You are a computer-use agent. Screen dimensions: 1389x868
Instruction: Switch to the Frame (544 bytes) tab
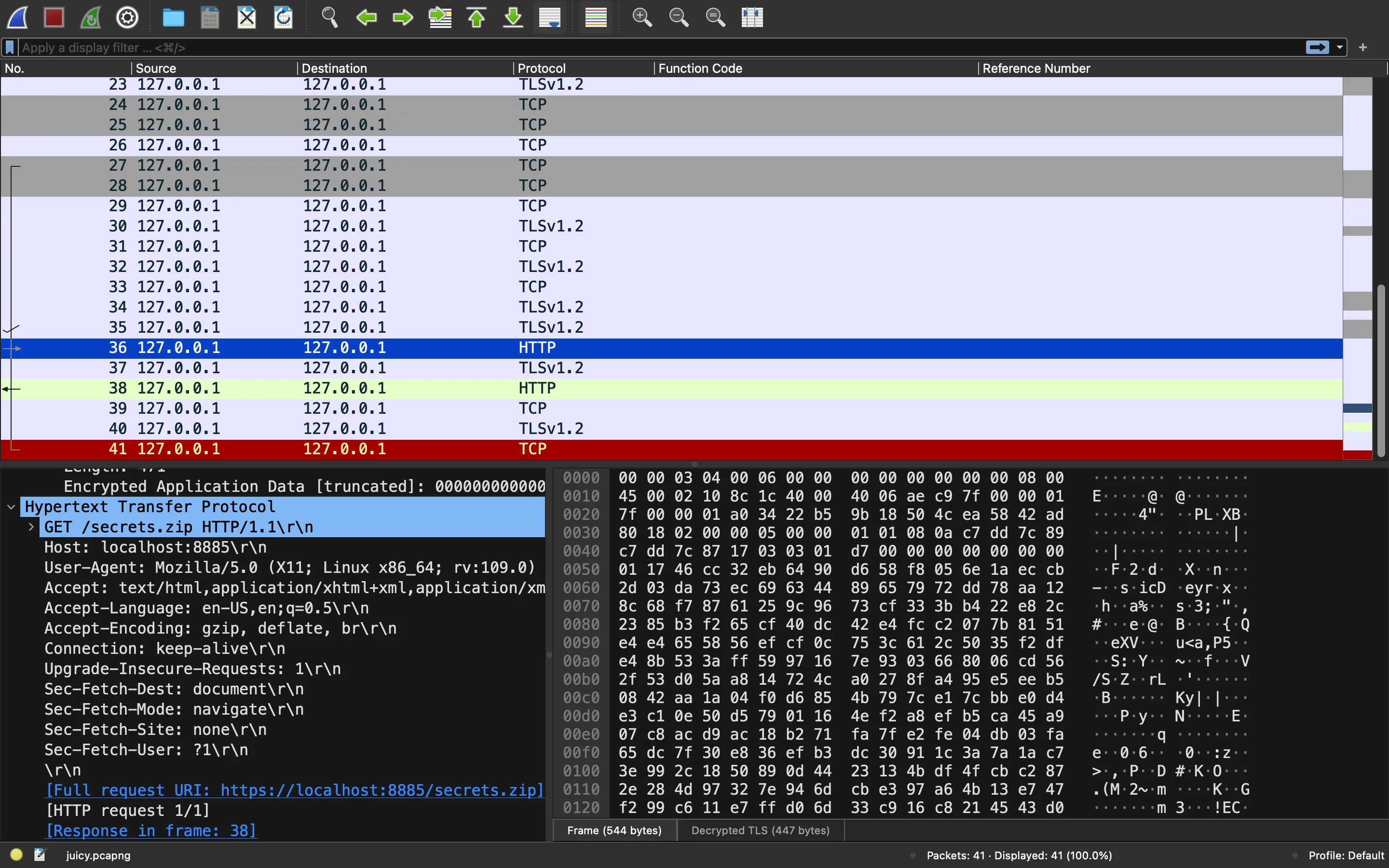click(614, 831)
